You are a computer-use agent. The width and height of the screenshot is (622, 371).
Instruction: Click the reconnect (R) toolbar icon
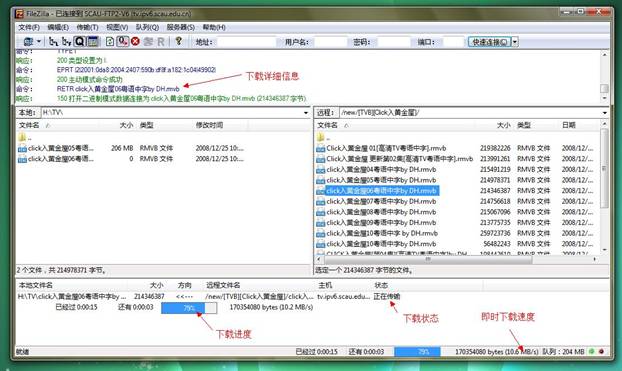pos(161,42)
